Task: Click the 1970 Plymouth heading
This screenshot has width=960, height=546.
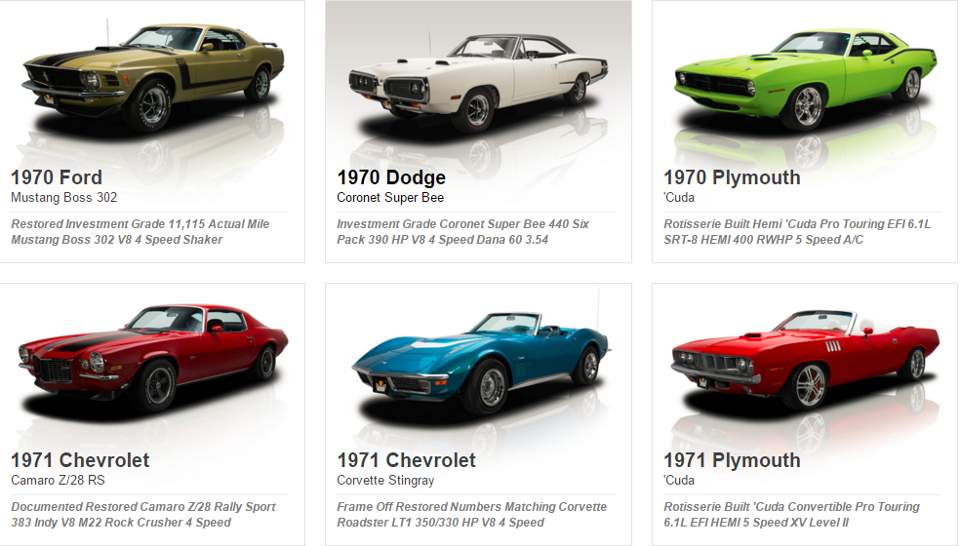Action: point(732,178)
